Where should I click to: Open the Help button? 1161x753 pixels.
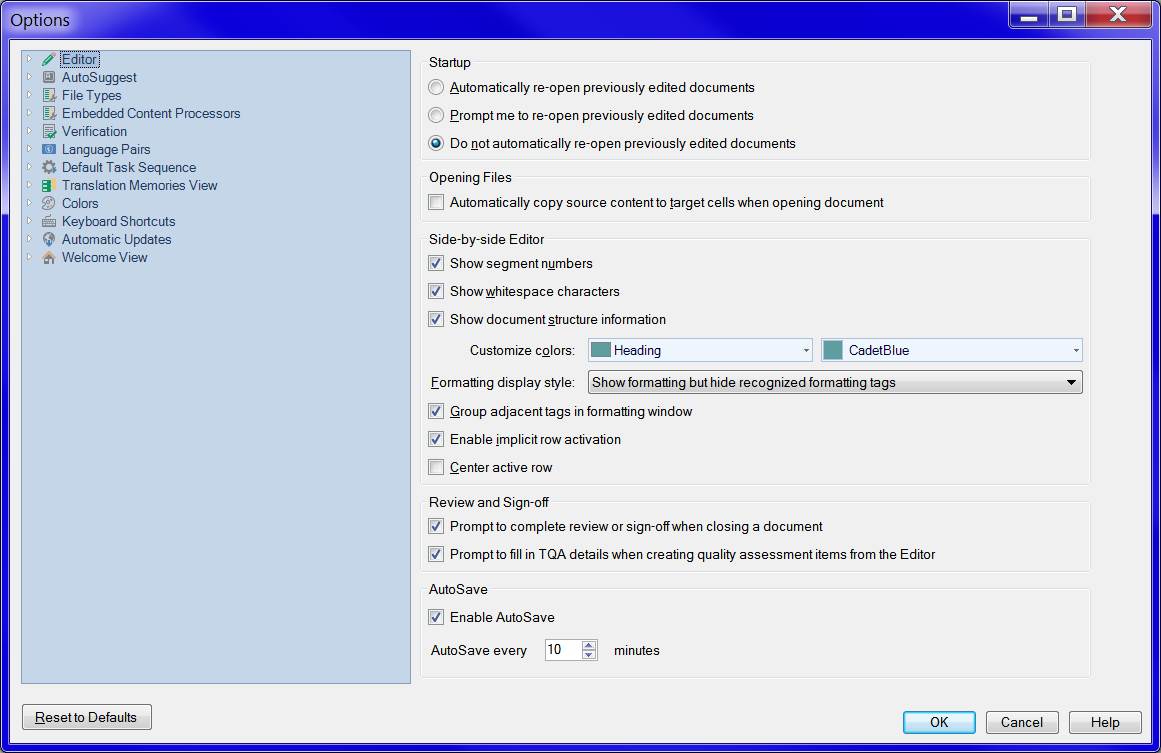coord(1105,722)
